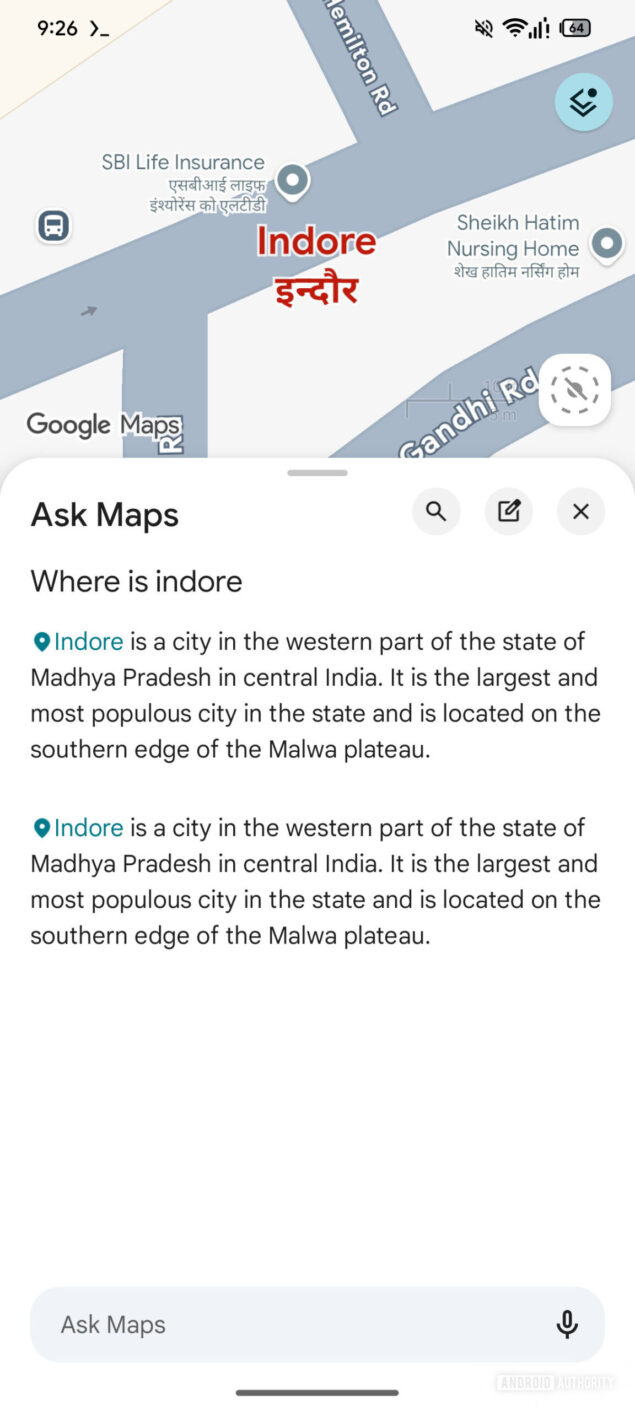Screen dimensions: 635x1411
Task: Tap the Sheikh Hatim Nursing Home pin
Action: (608, 243)
